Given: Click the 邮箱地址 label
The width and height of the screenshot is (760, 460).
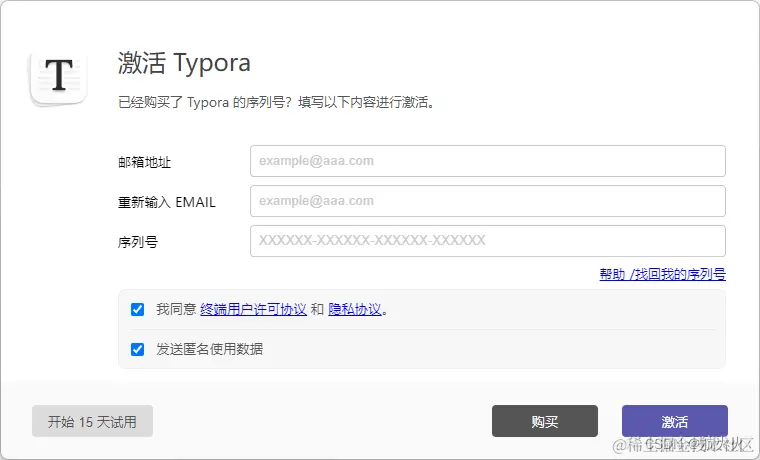Looking at the screenshot, I should [144, 162].
